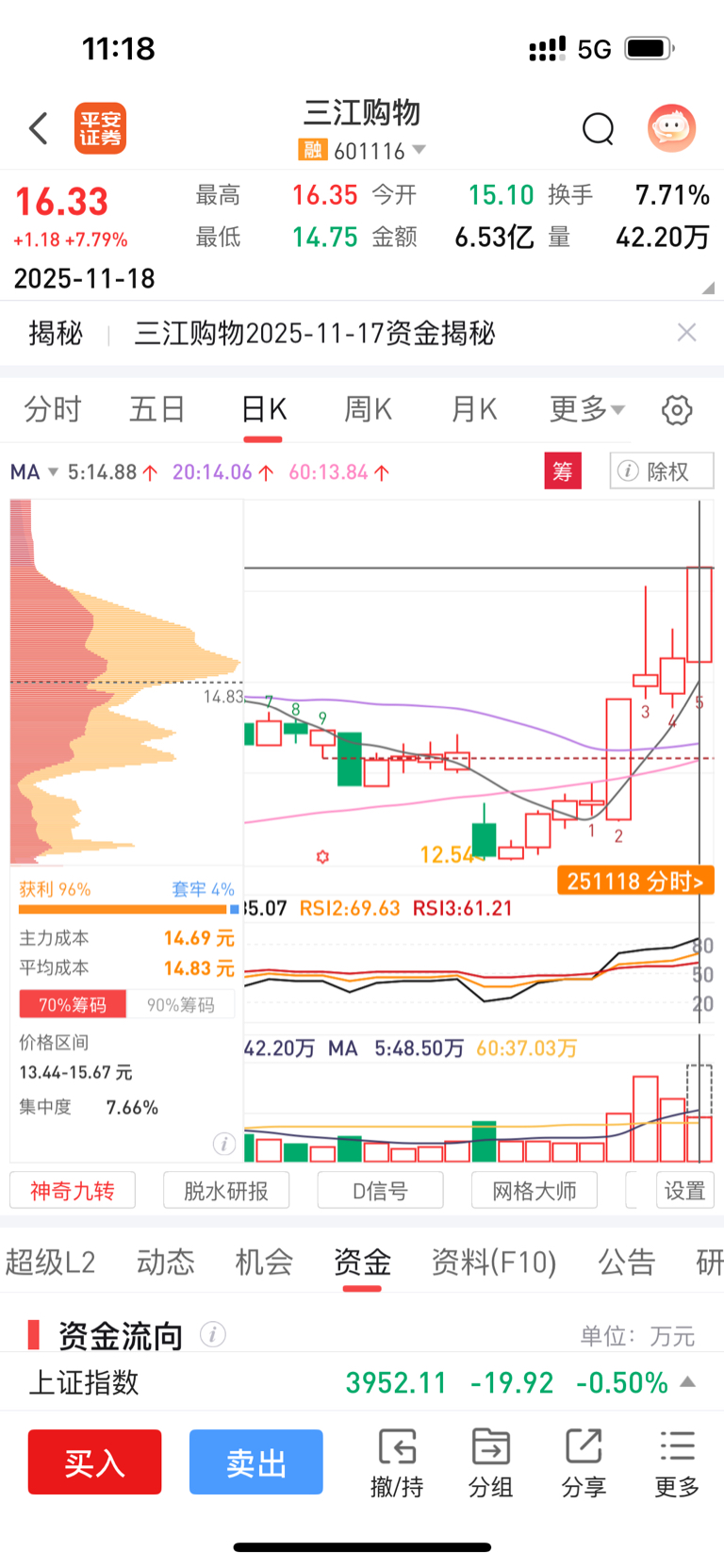Tap the 60:13.84 MA60 value
The width and height of the screenshot is (724, 1568).
[338, 471]
